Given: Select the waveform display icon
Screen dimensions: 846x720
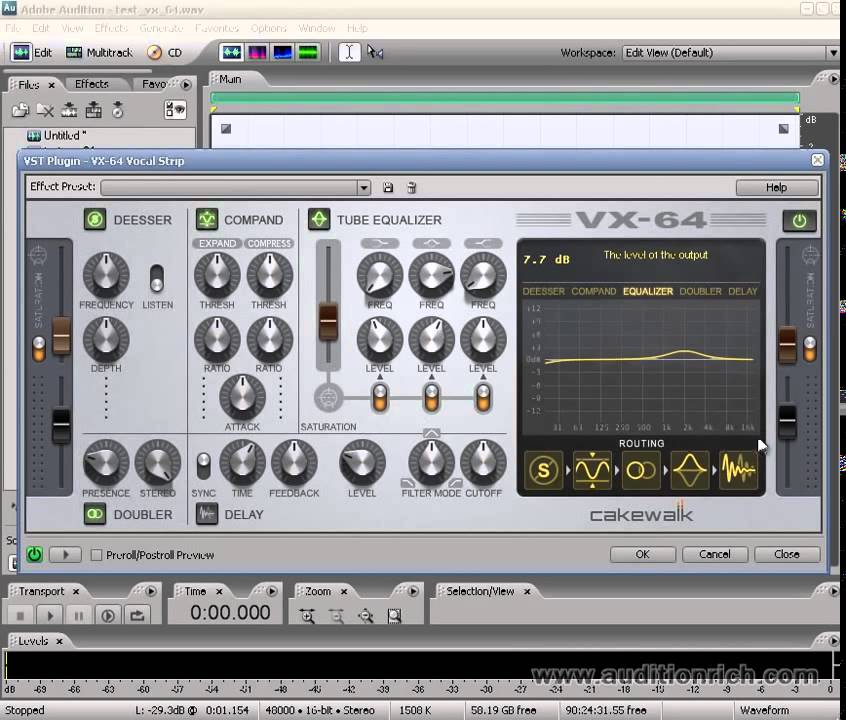Looking at the screenshot, I should pos(231,52).
